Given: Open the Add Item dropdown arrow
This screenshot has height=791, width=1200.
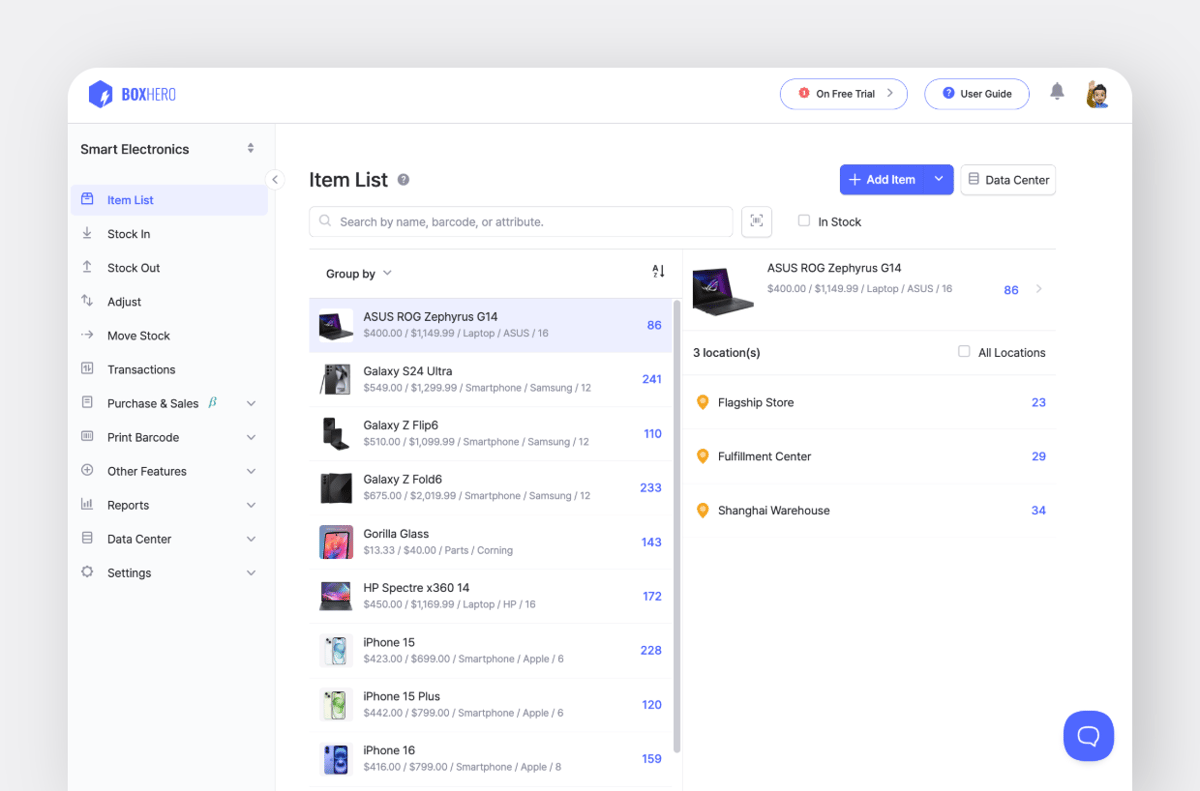Looking at the screenshot, I should [938, 179].
